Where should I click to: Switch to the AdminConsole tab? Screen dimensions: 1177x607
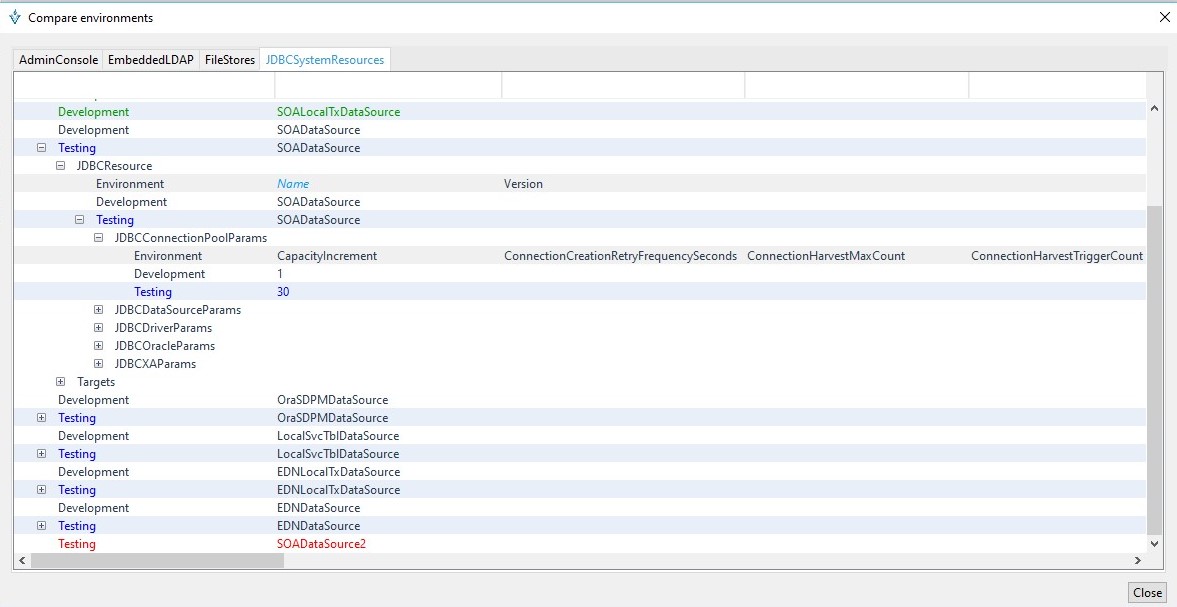click(58, 60)
